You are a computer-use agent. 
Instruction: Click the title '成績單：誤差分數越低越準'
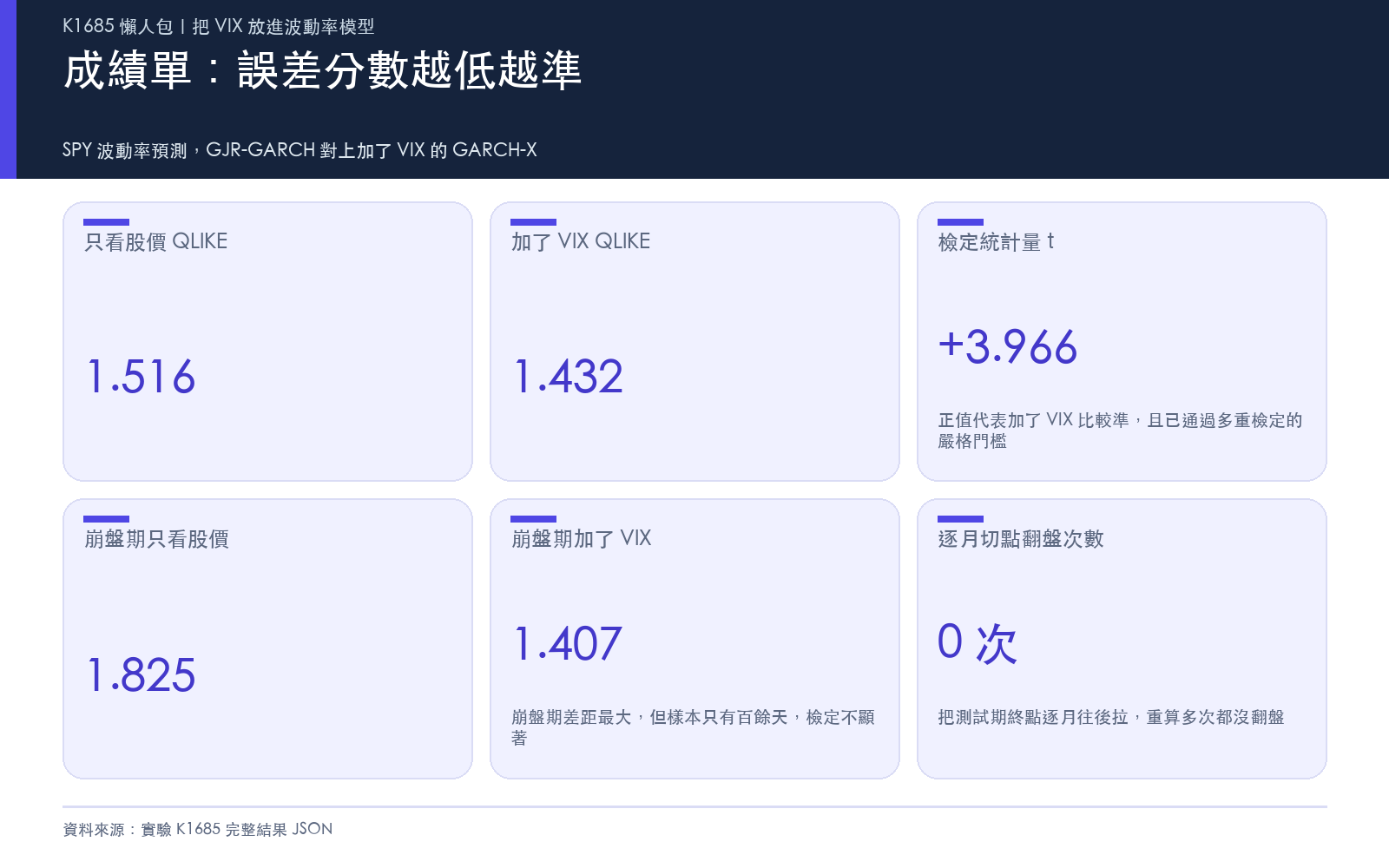tap(322, 70)
